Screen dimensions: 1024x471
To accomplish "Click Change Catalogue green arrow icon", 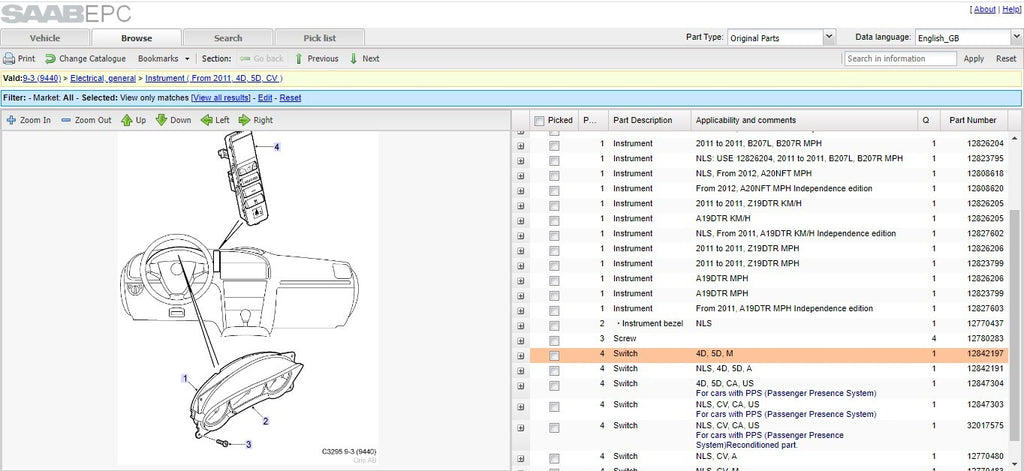I will 50,59.
